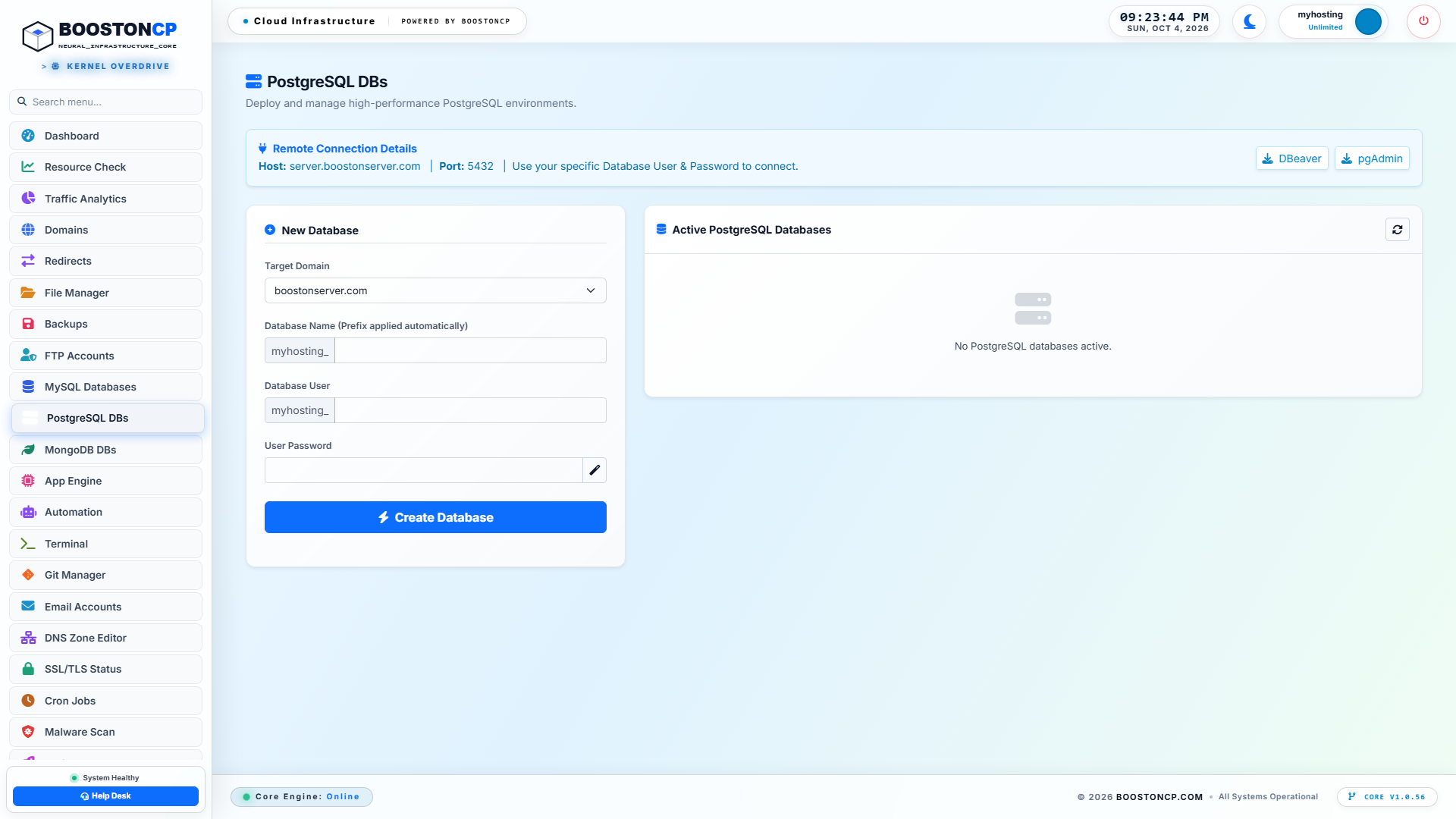The width and height of the screenshot is (1456, 819).
Task: Click the Cloud Infrastructure header badge
Action: point(377,21)
